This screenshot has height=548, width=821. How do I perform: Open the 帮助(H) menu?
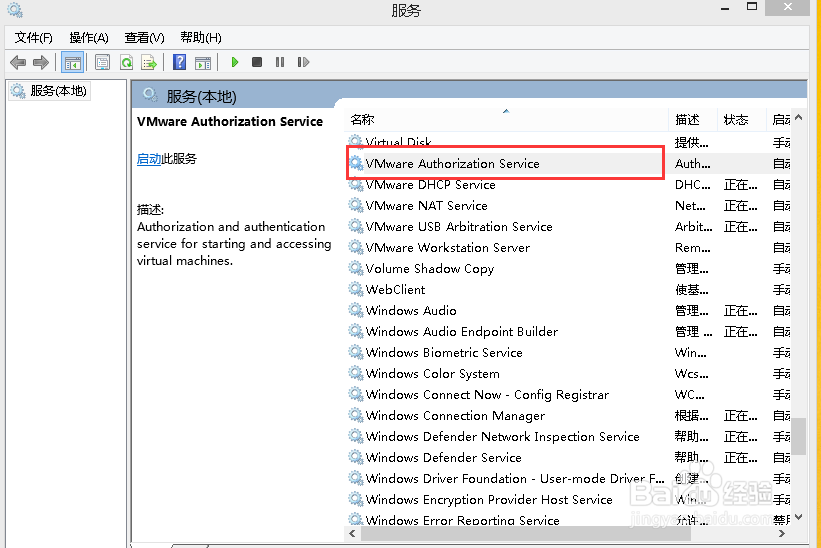point(201,38)
